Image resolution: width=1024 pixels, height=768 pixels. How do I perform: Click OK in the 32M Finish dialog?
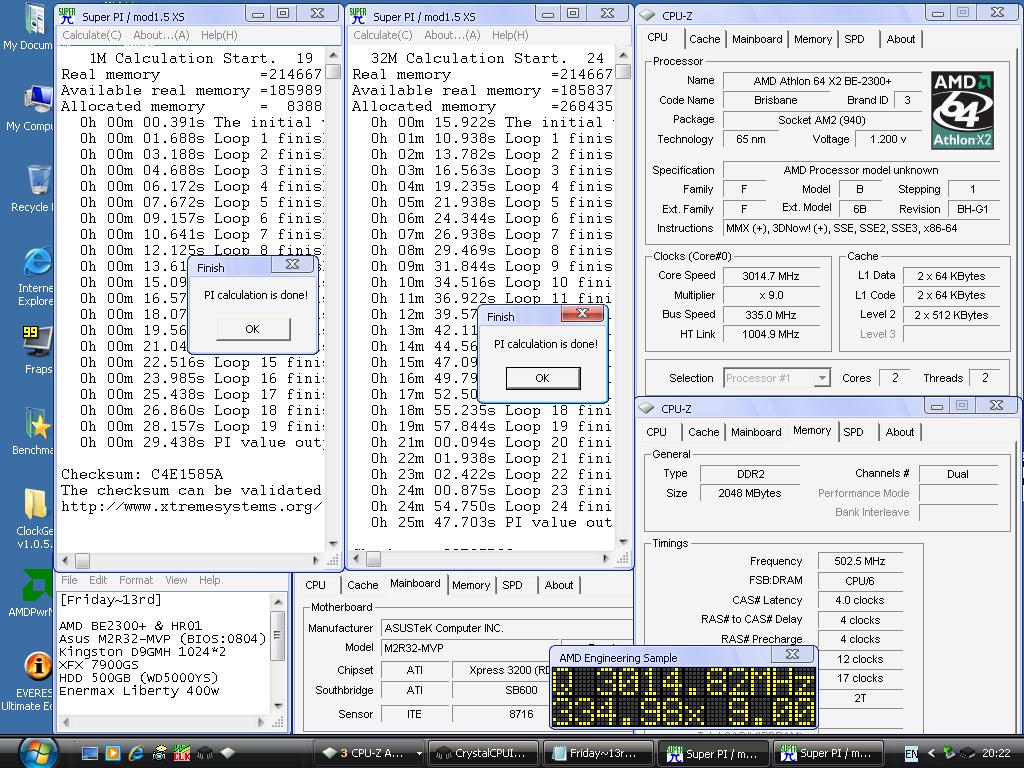543,378
